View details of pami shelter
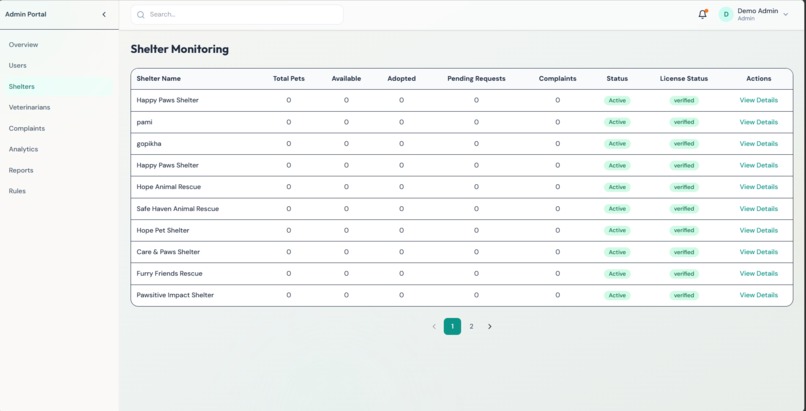The image size is (806, 411). [x=758, y=122]
